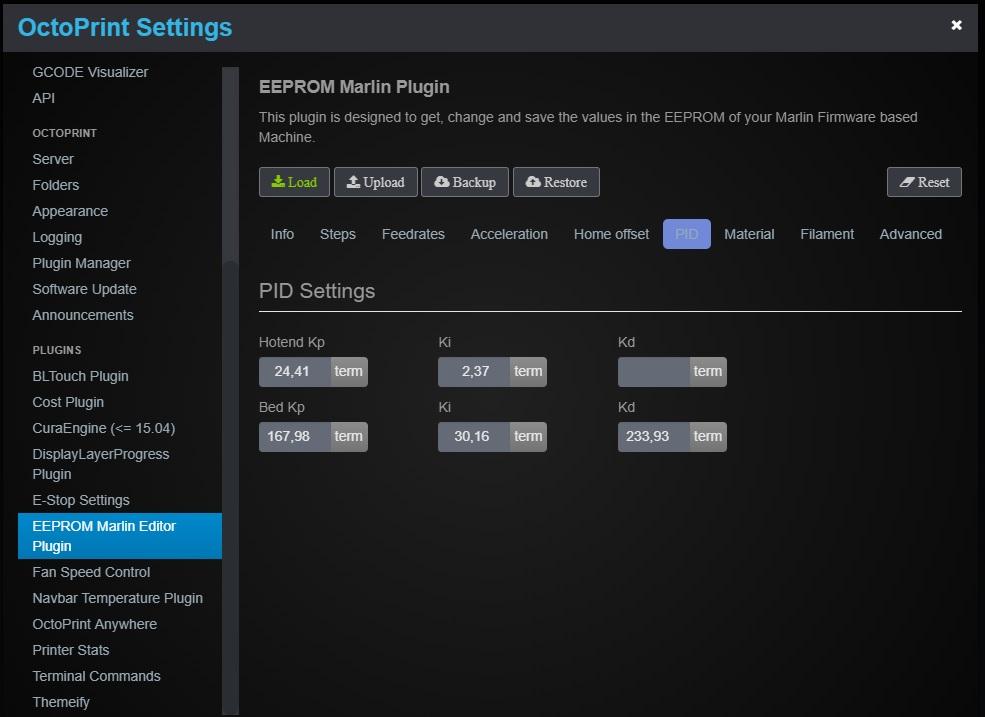Open the Filament tab
Image resolution: width=985 pixels, height=717 pixels.
click(x=827, y=234)
